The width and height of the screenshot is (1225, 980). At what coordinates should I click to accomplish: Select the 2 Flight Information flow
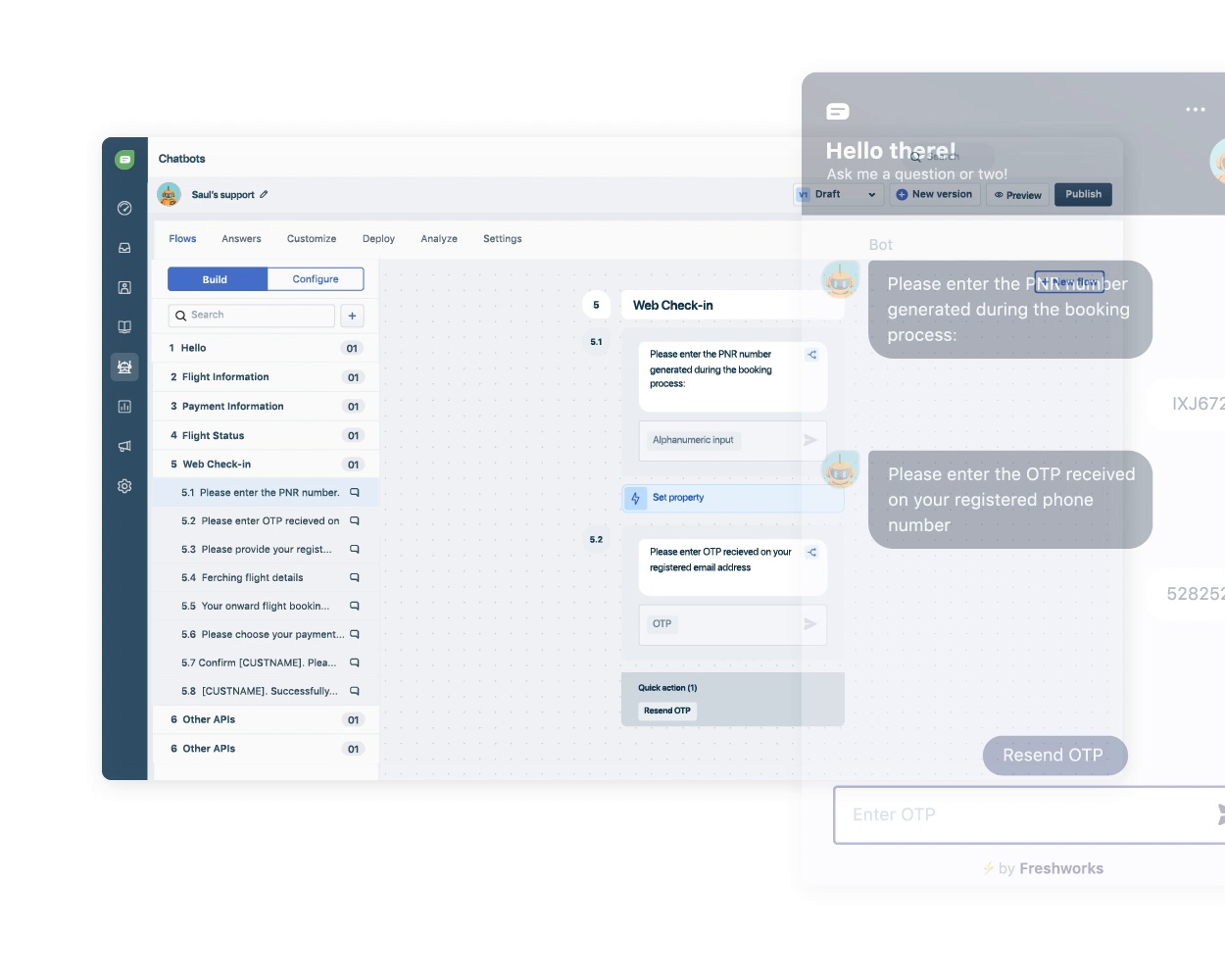click(266, 377)
